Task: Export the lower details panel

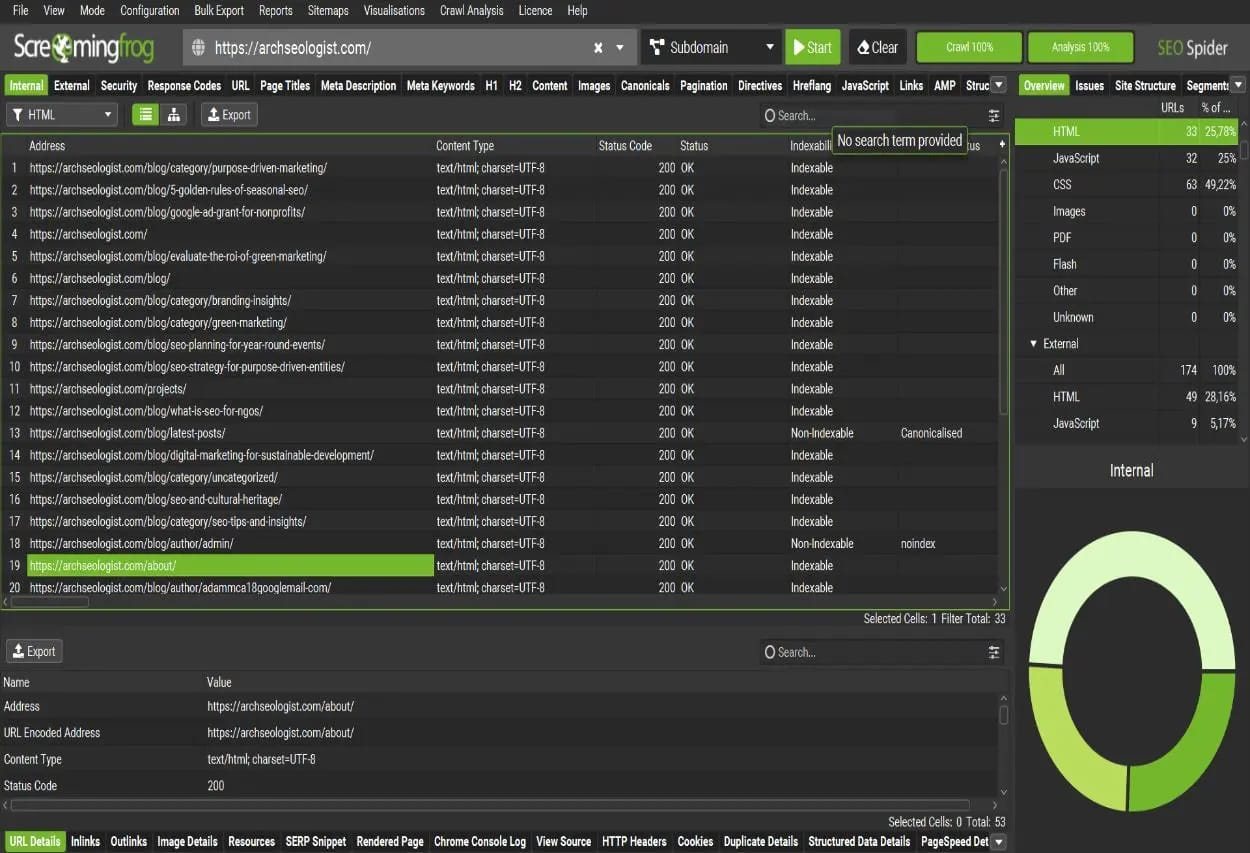Action: click(34, 651)
